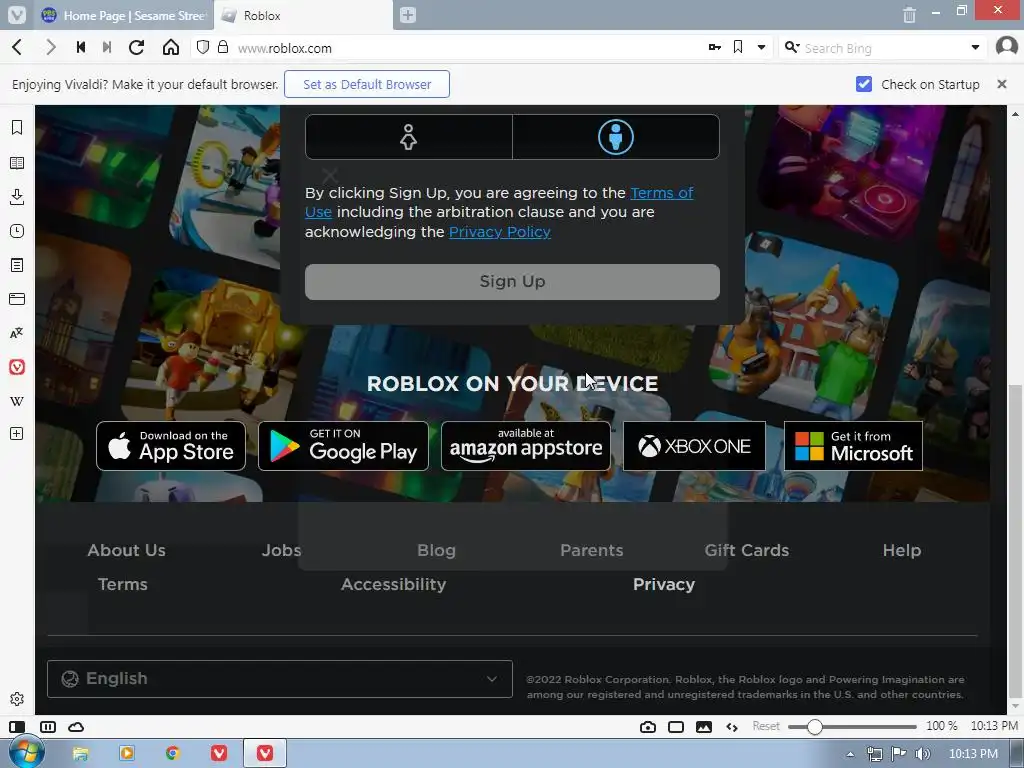The height and width of the screenshot is (768, 1024).
Task: View site security lock info
Action: tap(223, 47)
